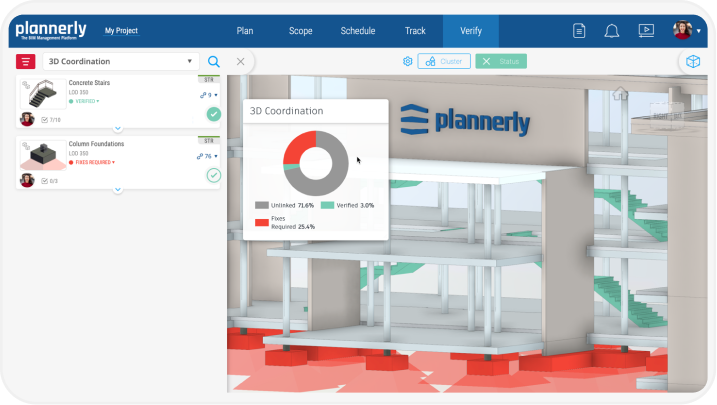Click the Column Foundations title

point(96,144)
